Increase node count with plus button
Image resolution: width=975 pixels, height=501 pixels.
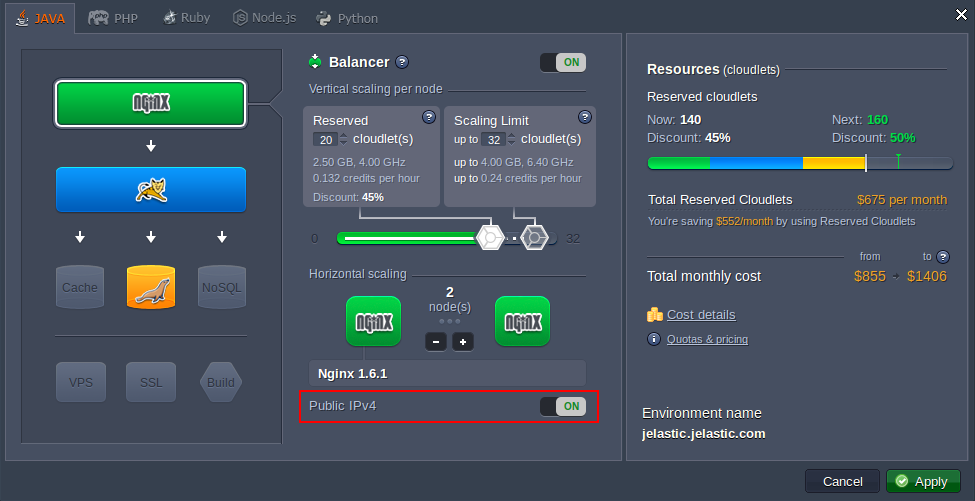(463, 341)
